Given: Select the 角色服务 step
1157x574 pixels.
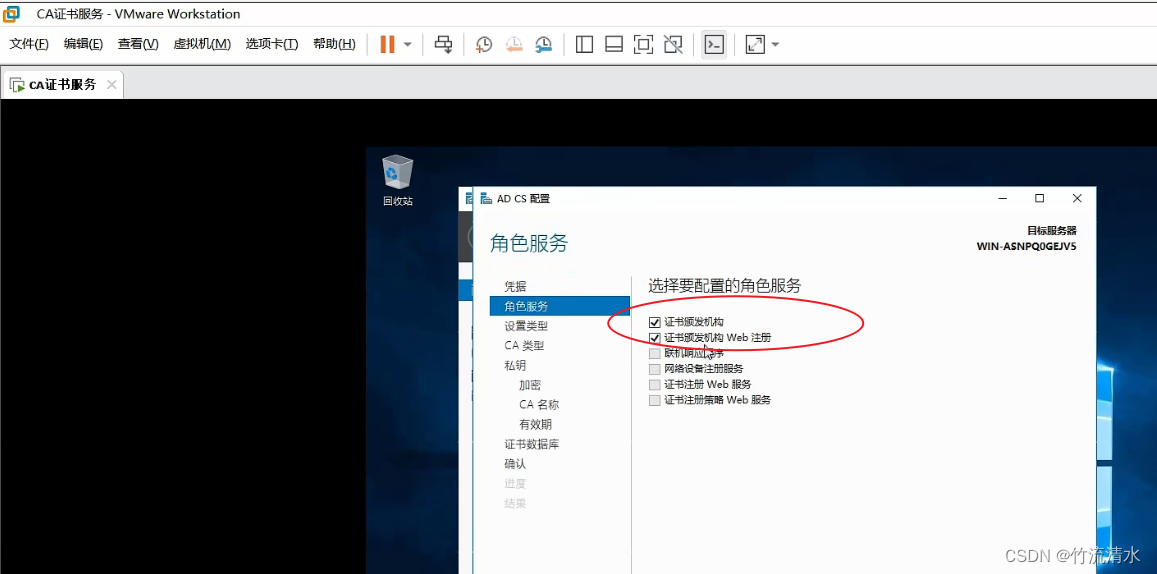Looking at the screenshot, I should point(559,306).
